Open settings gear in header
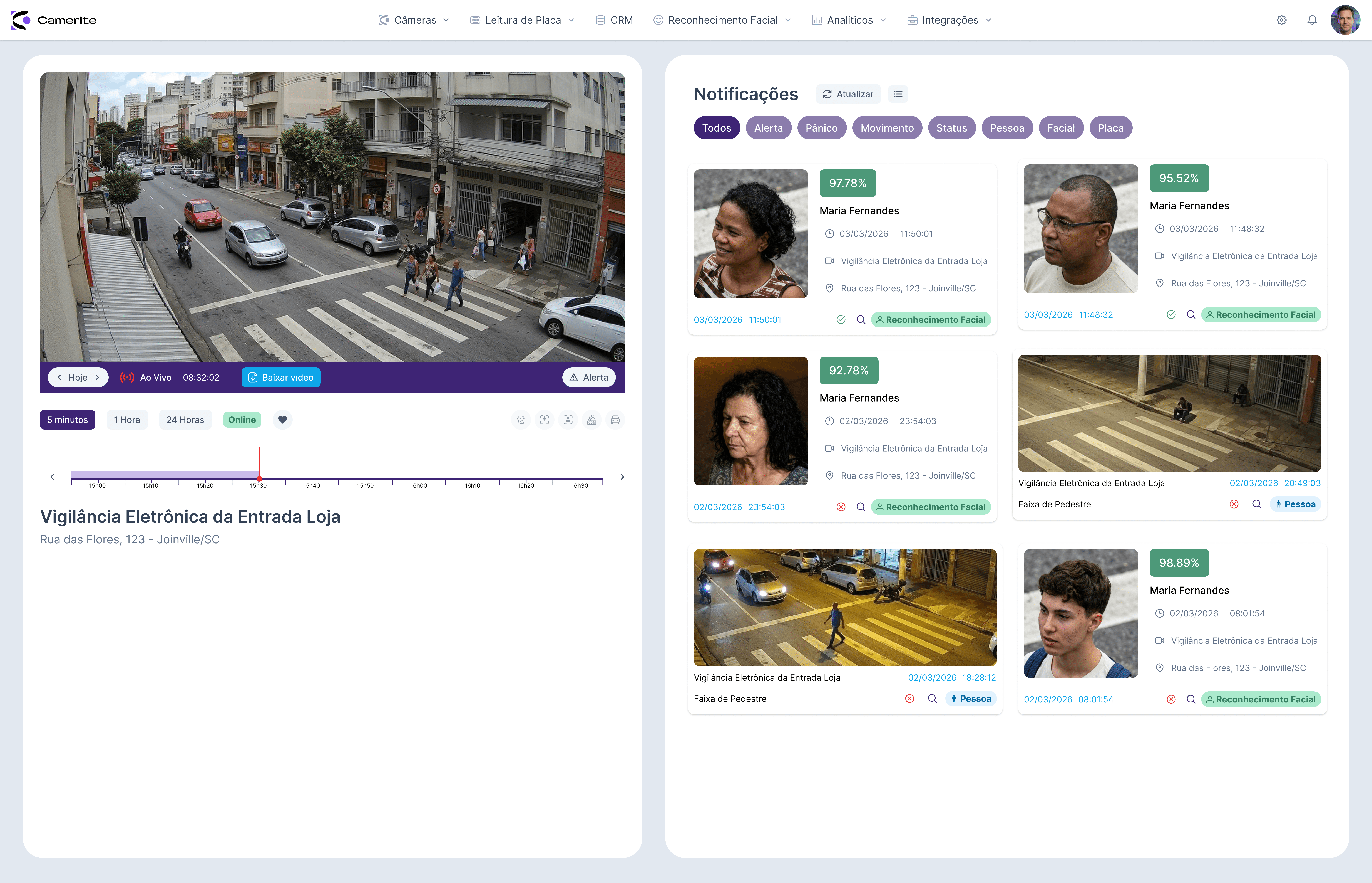 (1281, 20)
